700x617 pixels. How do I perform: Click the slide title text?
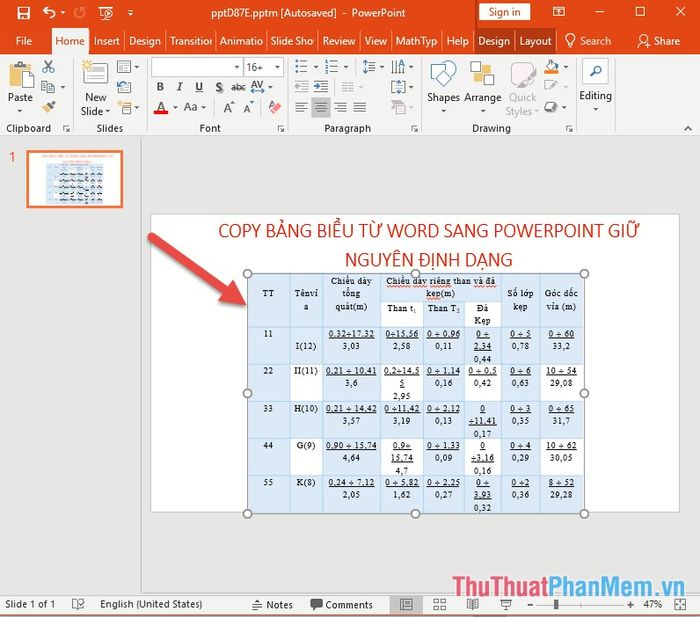(429, 245)
